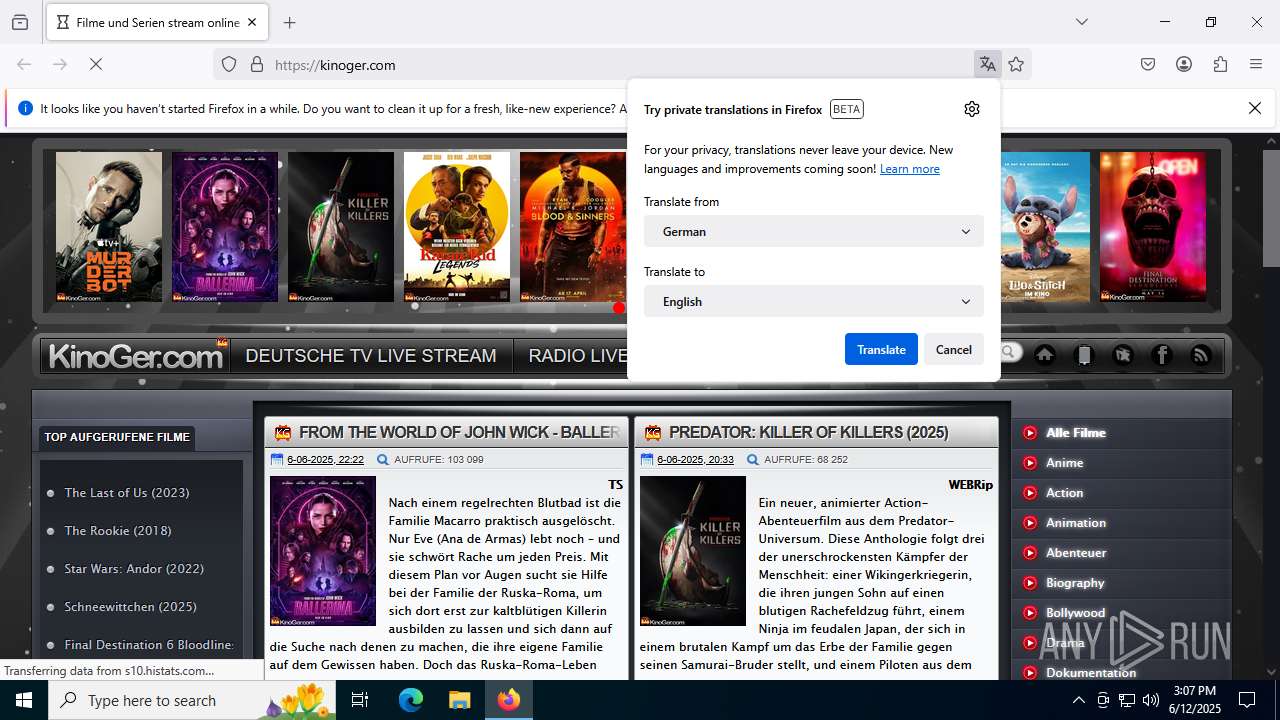Open the extensions puzzle icon
This screenshot has width=1280, height=720.
click(x=1220, y=64)
